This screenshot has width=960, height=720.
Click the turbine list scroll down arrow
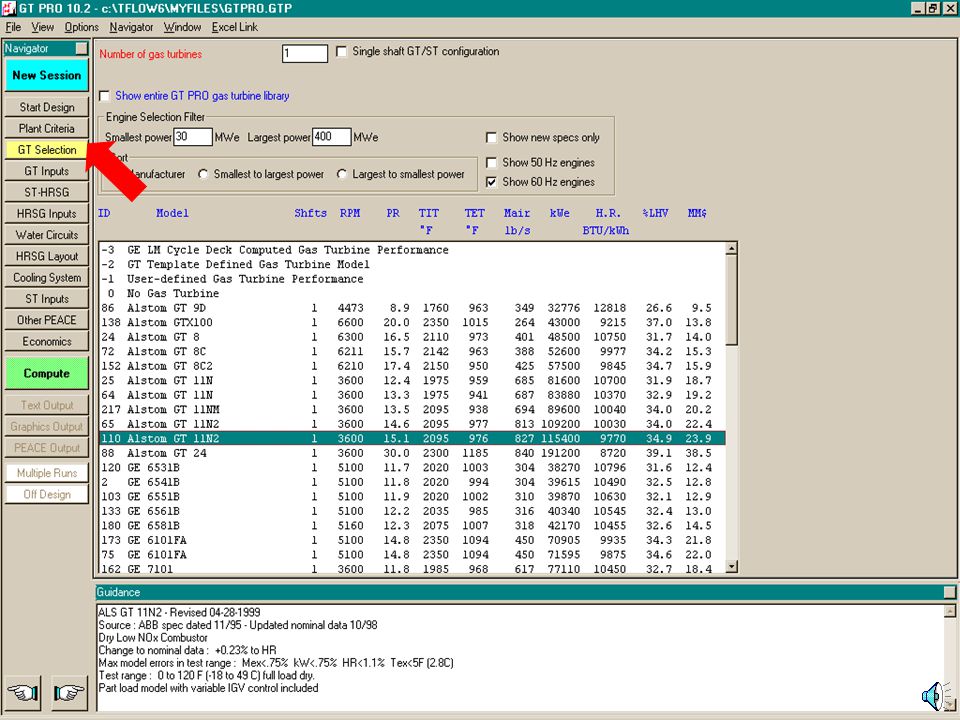coord(731,567)
